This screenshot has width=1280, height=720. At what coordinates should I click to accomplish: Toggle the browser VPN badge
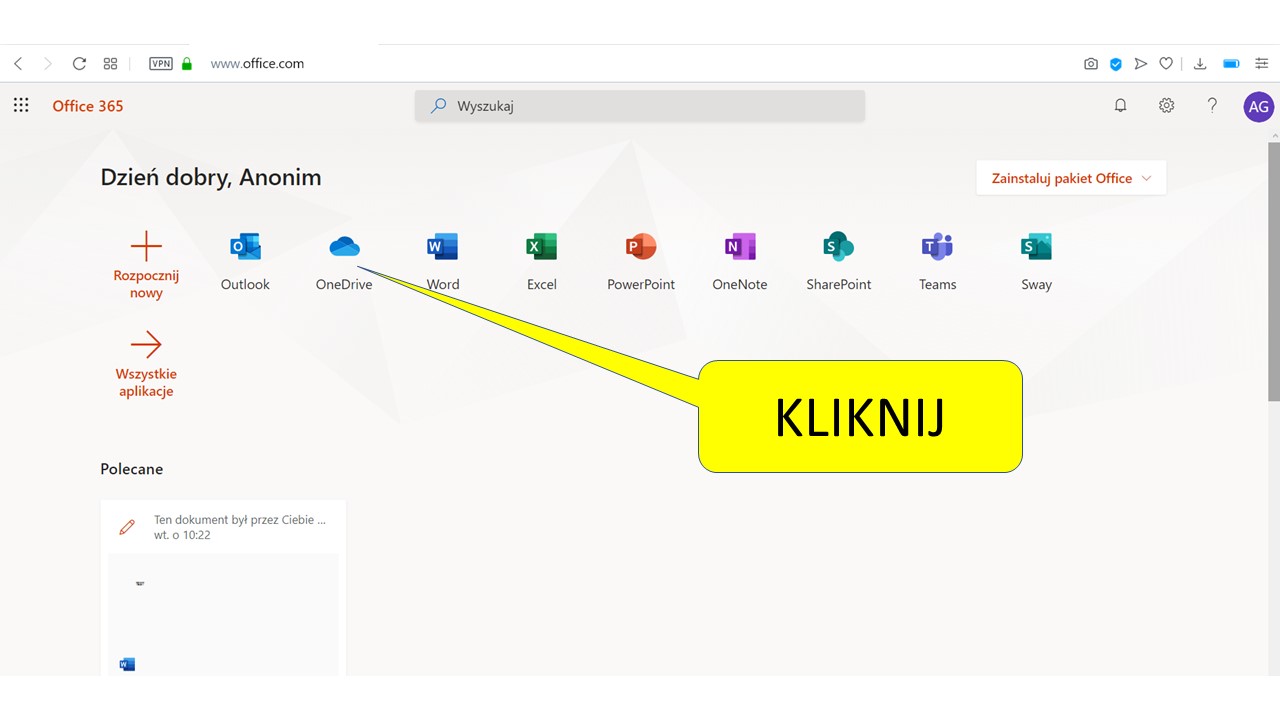point(160,64)
